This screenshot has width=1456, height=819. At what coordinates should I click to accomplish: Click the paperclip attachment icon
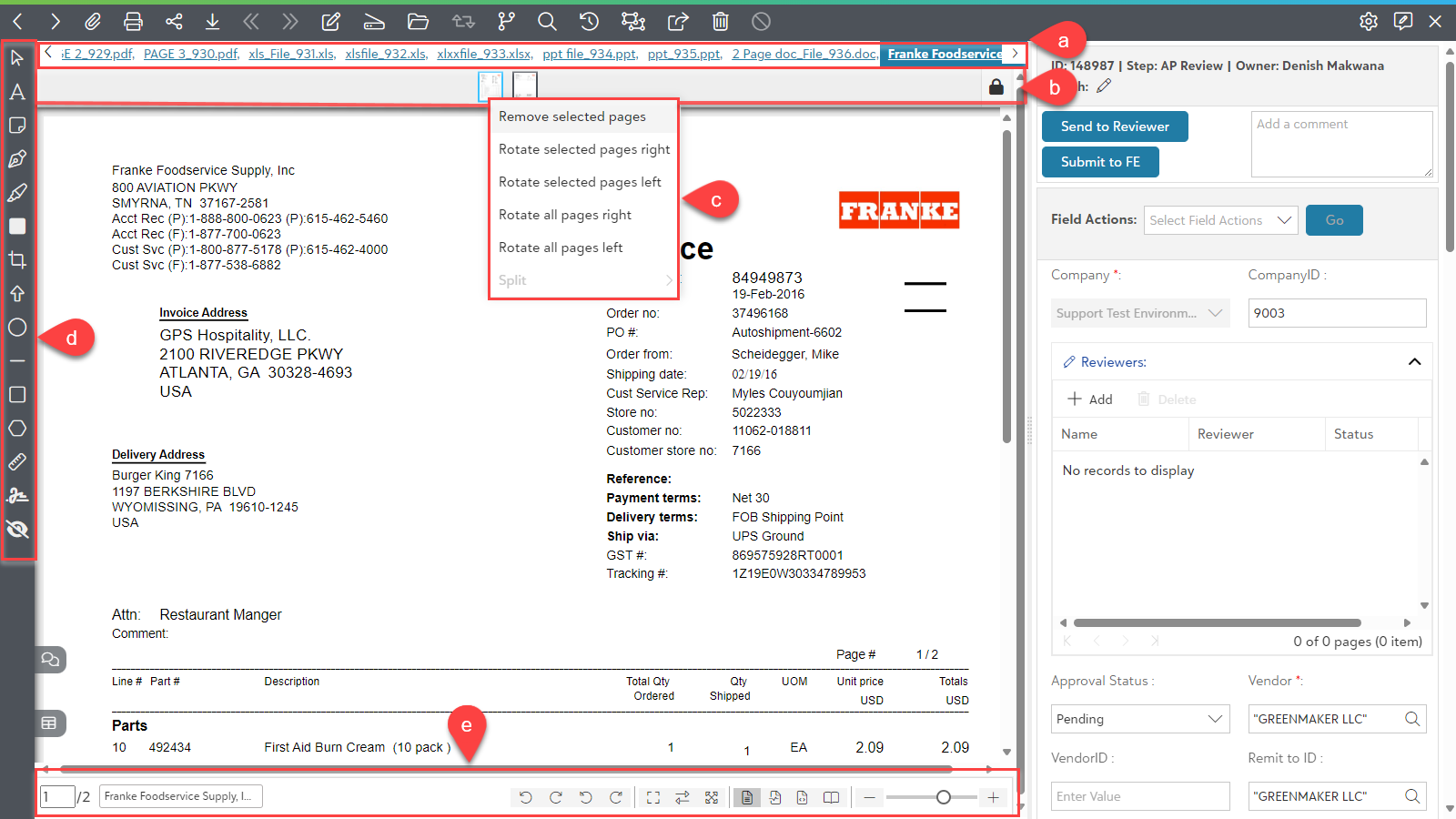[x=93, y=21]
